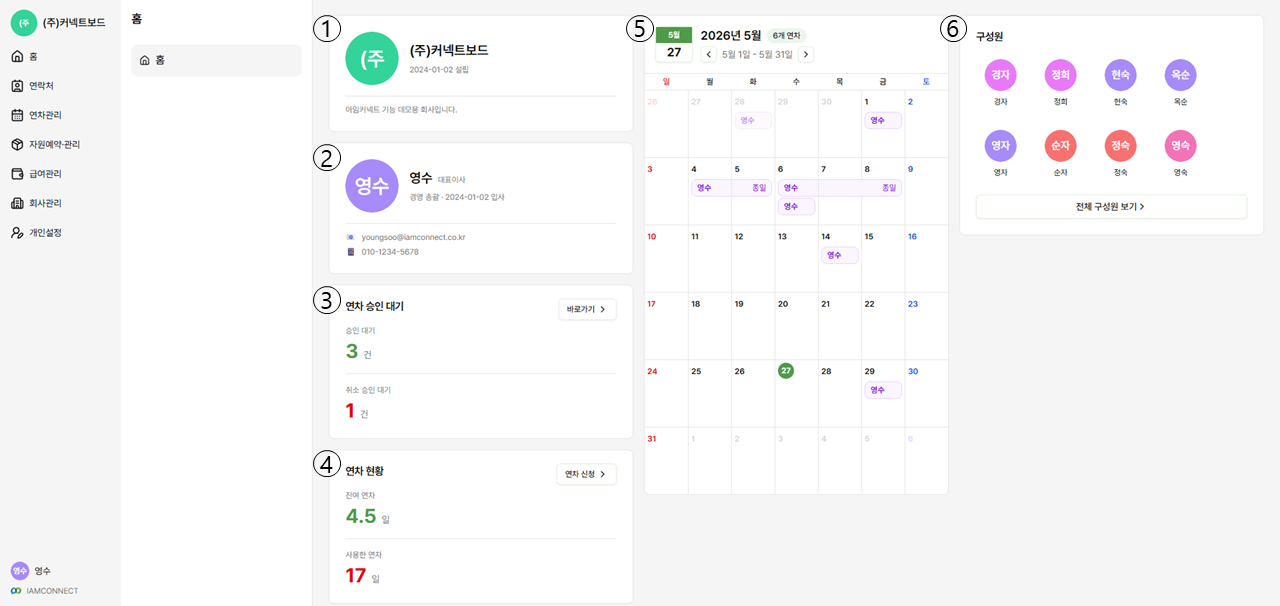Select the 연차관리 calendar icon in the sidebar
This screenshot has width=1280, height=606.
pos(17,115)
